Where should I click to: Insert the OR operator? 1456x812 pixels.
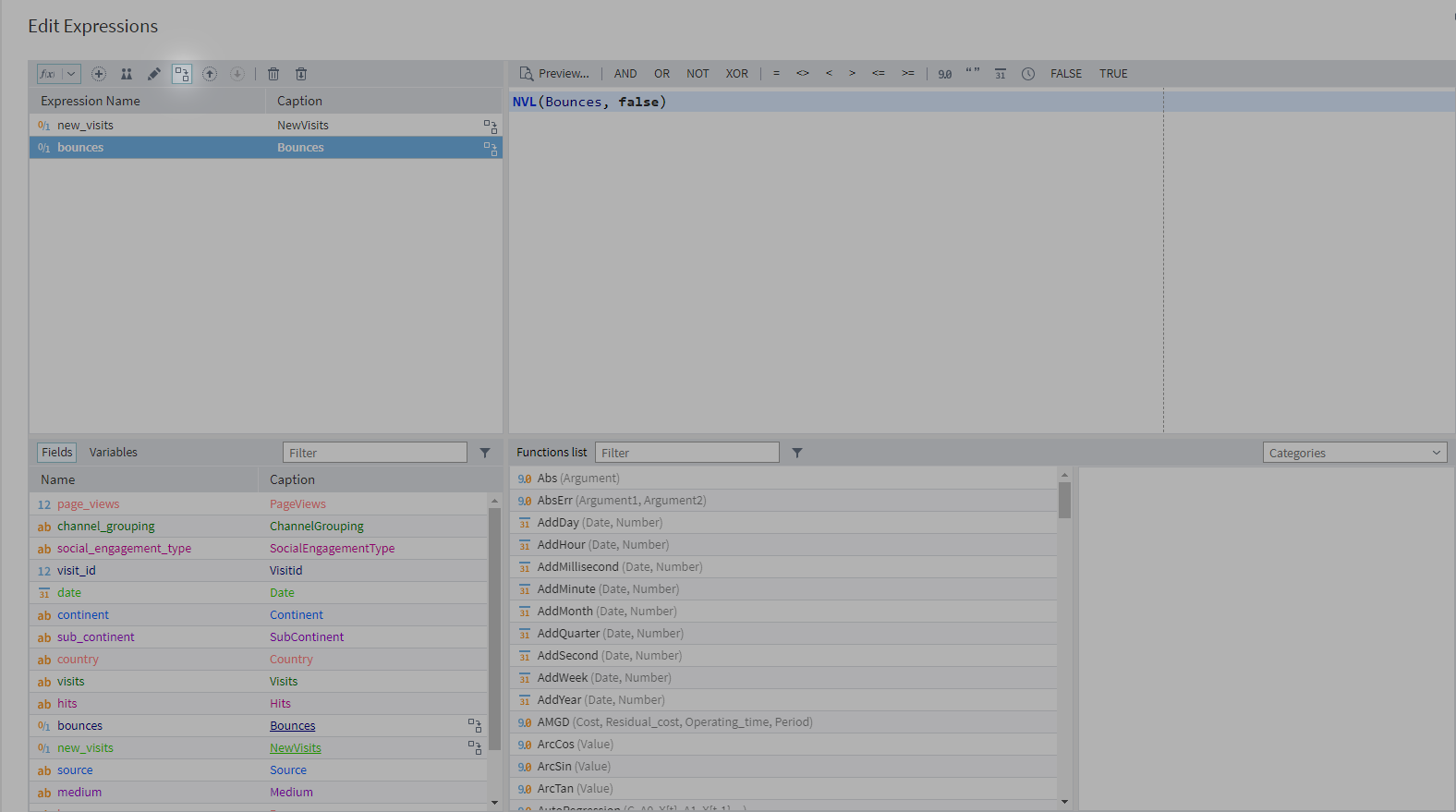[662, 74]
